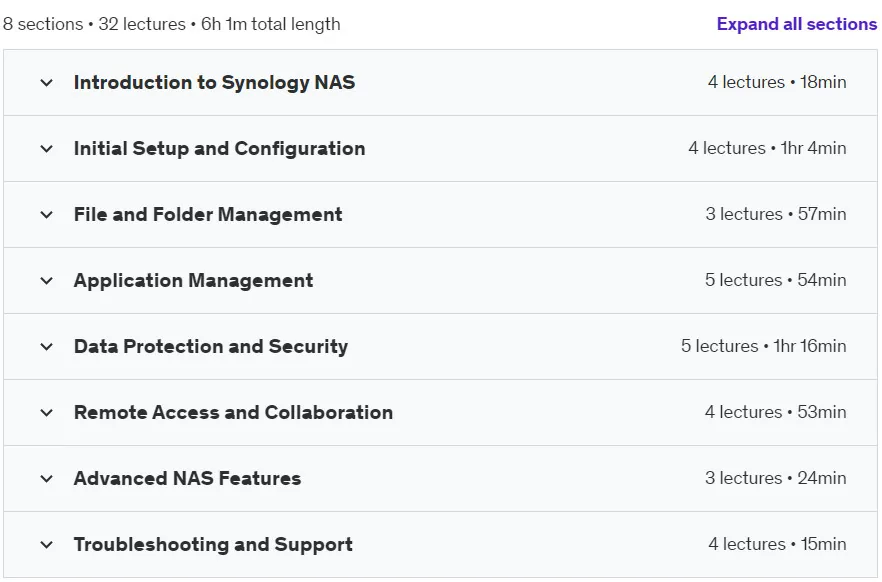The image size is (882, 582).
Task: Open the Remote Access and Collaboration title
Action: (233, 412)
